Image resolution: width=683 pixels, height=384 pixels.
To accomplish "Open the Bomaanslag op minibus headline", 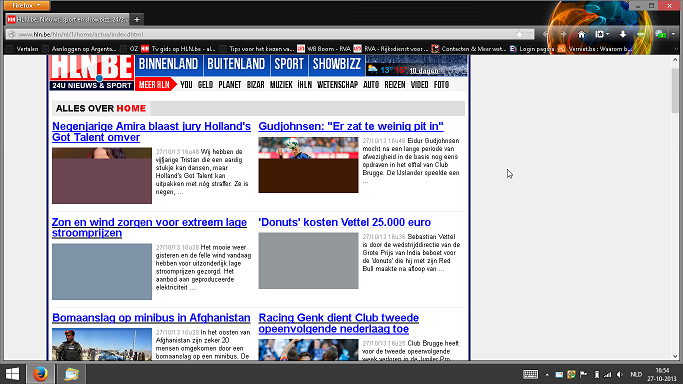I will 151,318.
